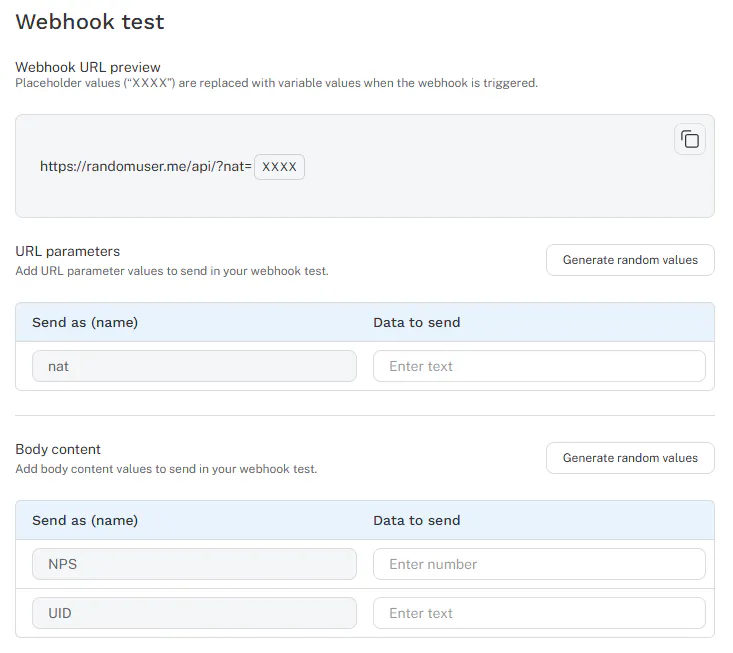This screenshot has width=733, height=653.
Task: Focus the Enter number field for NPS
Action: tap(539, 564)
